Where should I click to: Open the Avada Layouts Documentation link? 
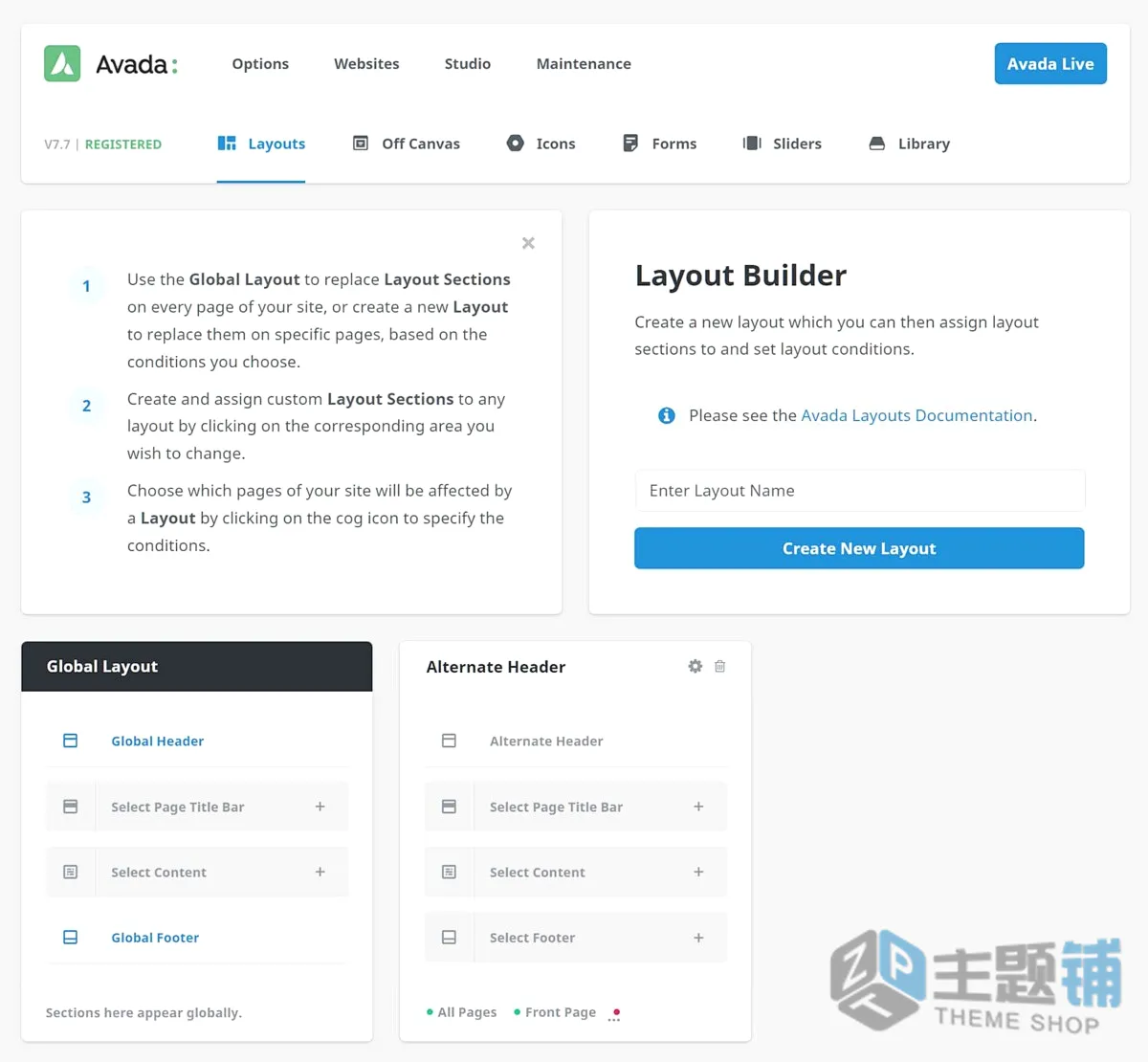(916, 415)
